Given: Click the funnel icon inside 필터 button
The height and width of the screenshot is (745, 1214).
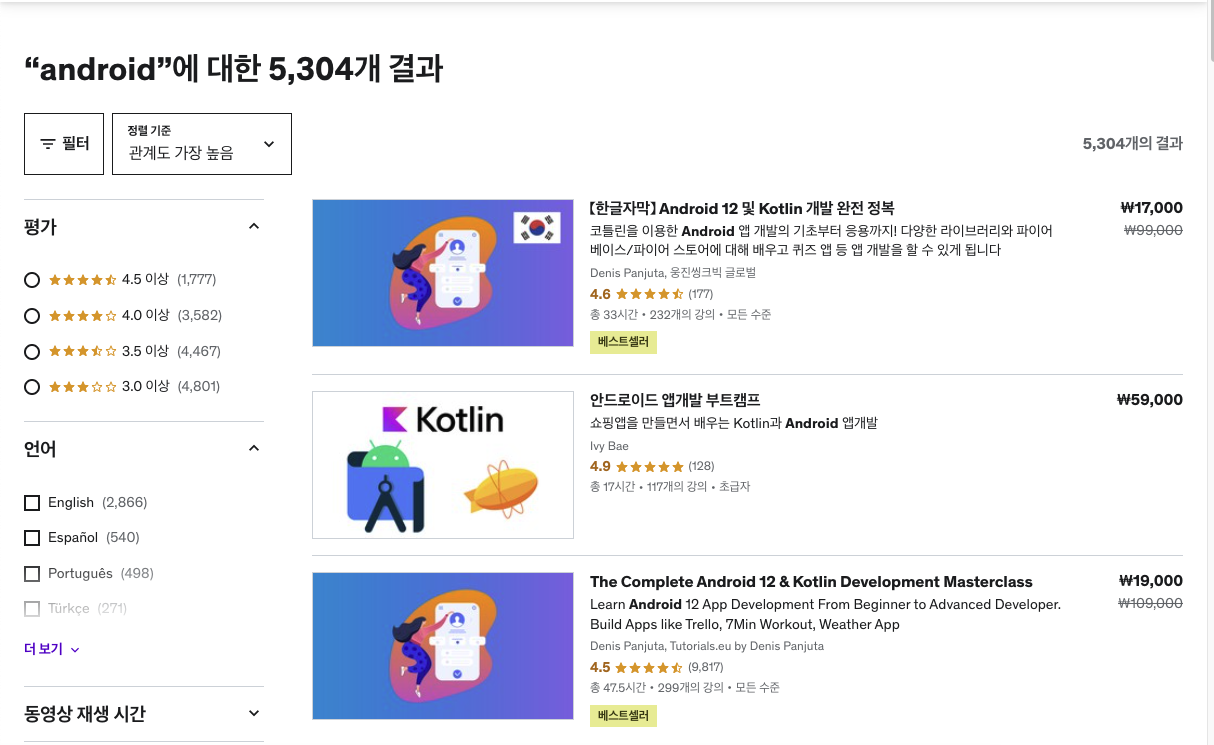Looking at the screenshot, I should pos(48,143).
